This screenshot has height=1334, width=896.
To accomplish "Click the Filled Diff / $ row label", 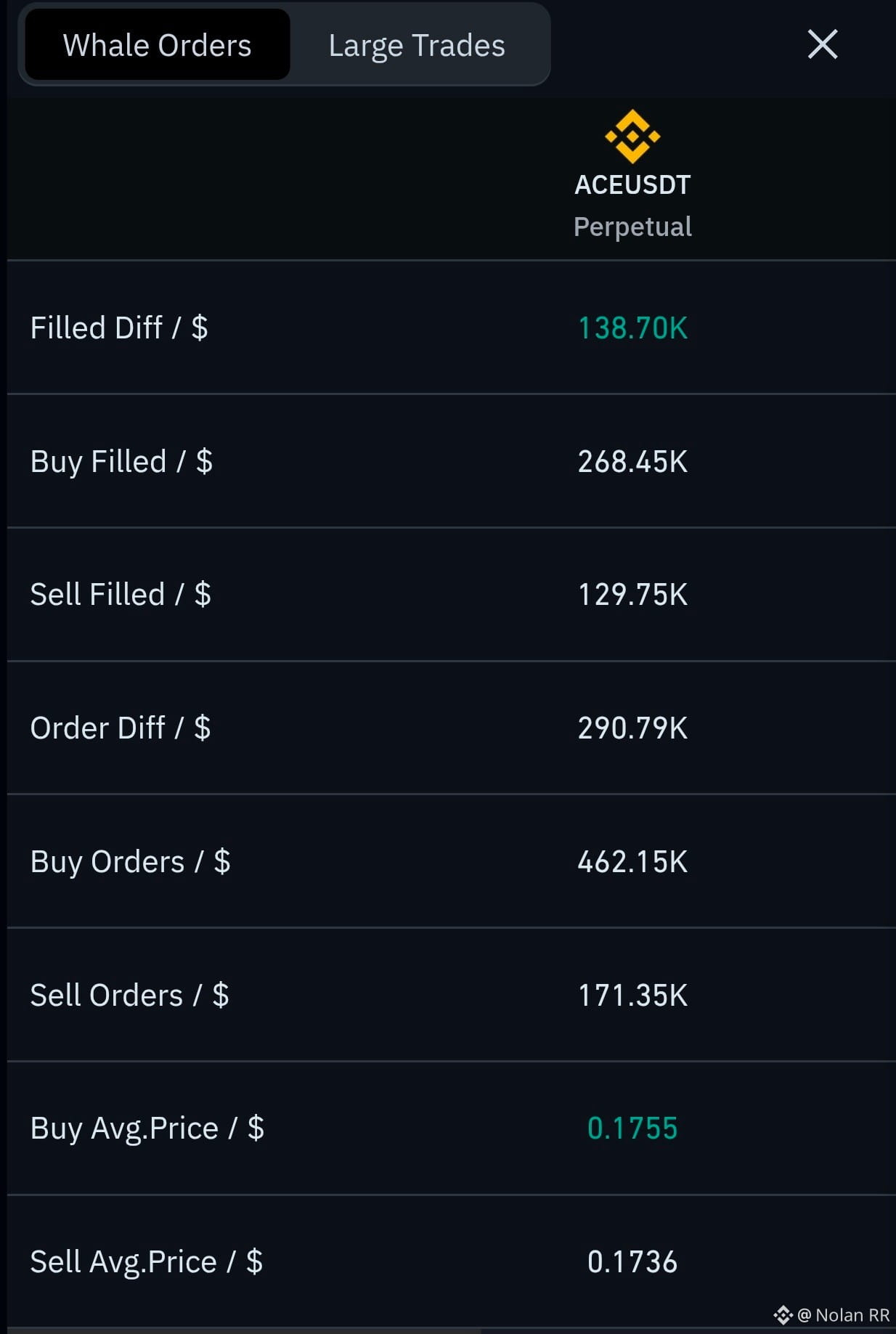I will coord(119,328).
